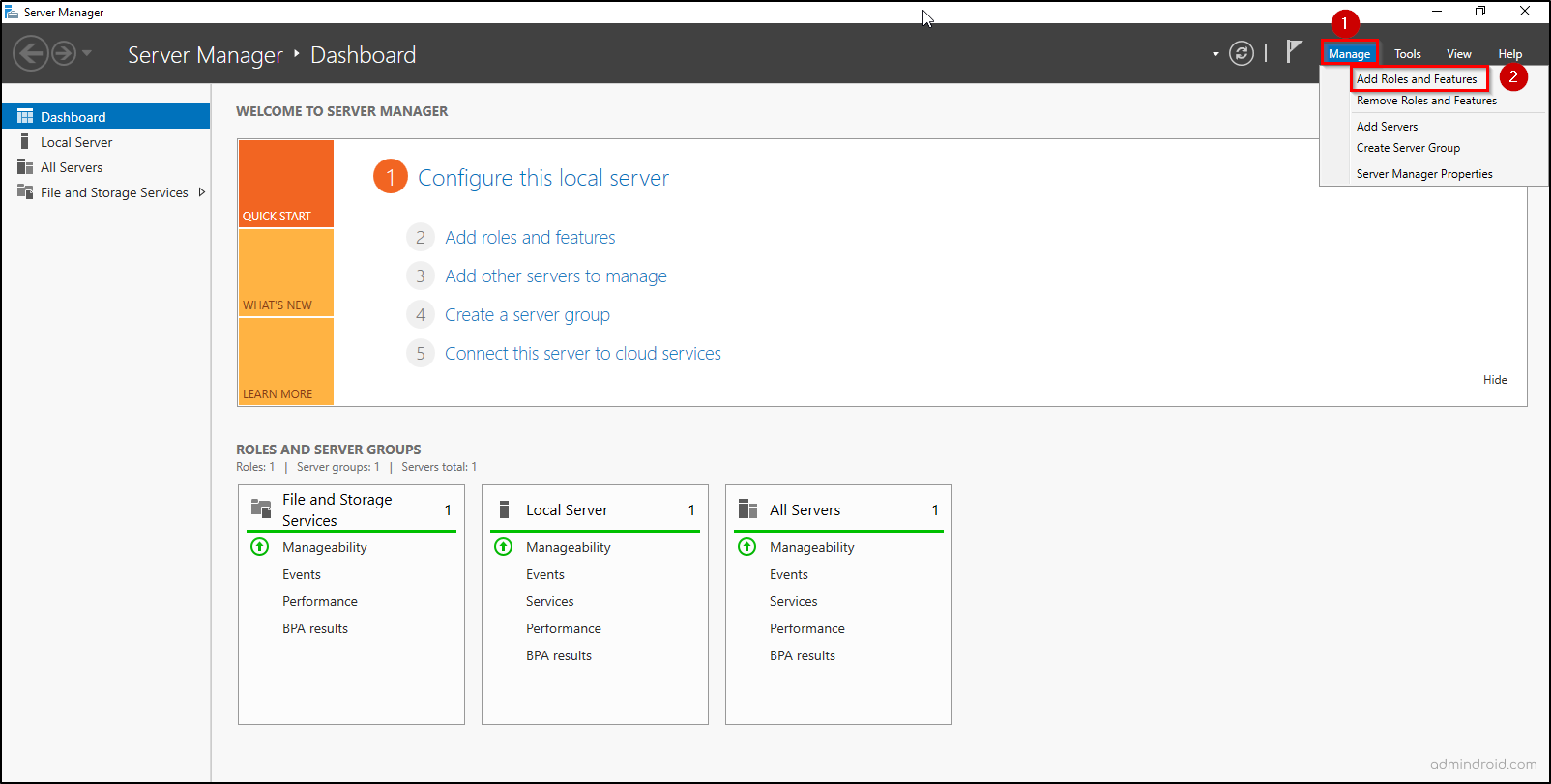Open Server Manager Properties
The height and width of the screenshot is (784, 1551).
pos(1424,174)
